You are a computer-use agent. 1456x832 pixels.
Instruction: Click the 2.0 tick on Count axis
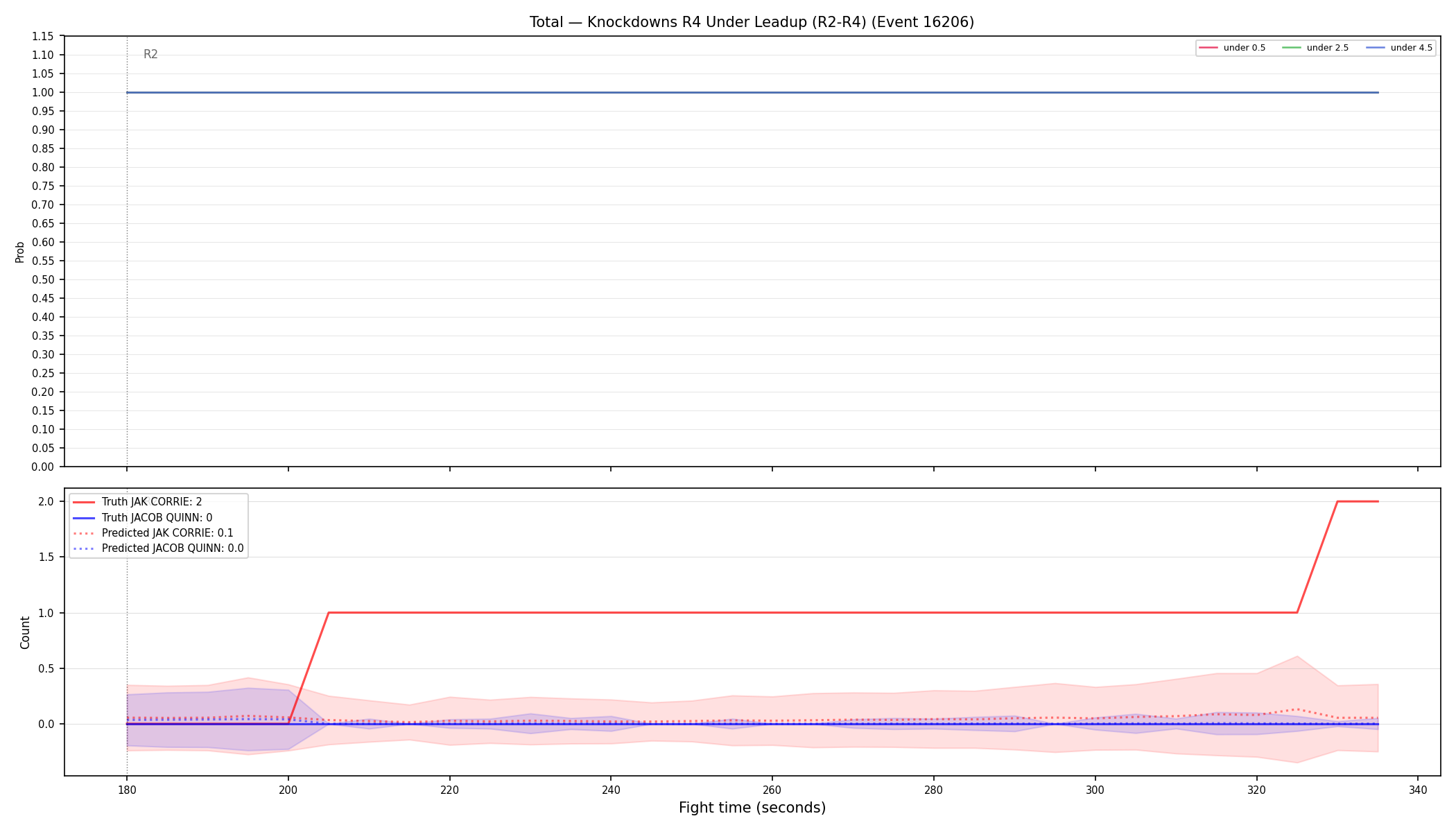point(46,502)
